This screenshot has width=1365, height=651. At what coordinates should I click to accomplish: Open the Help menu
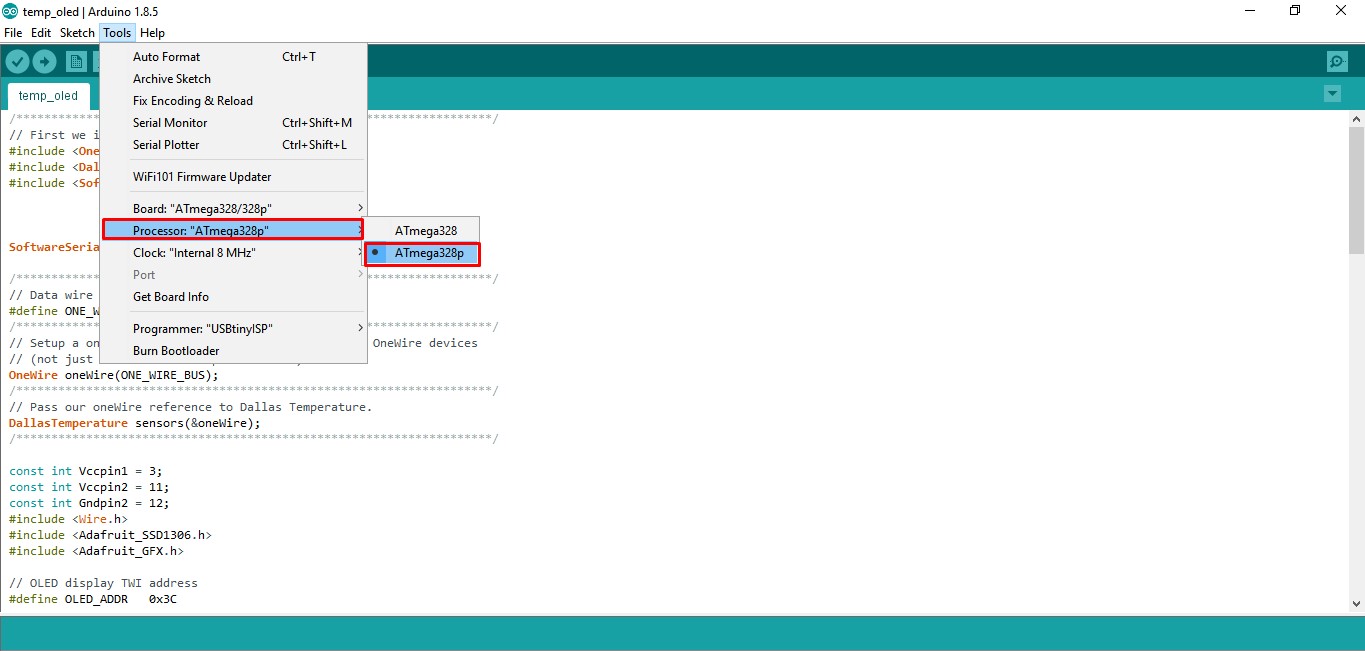152,33
